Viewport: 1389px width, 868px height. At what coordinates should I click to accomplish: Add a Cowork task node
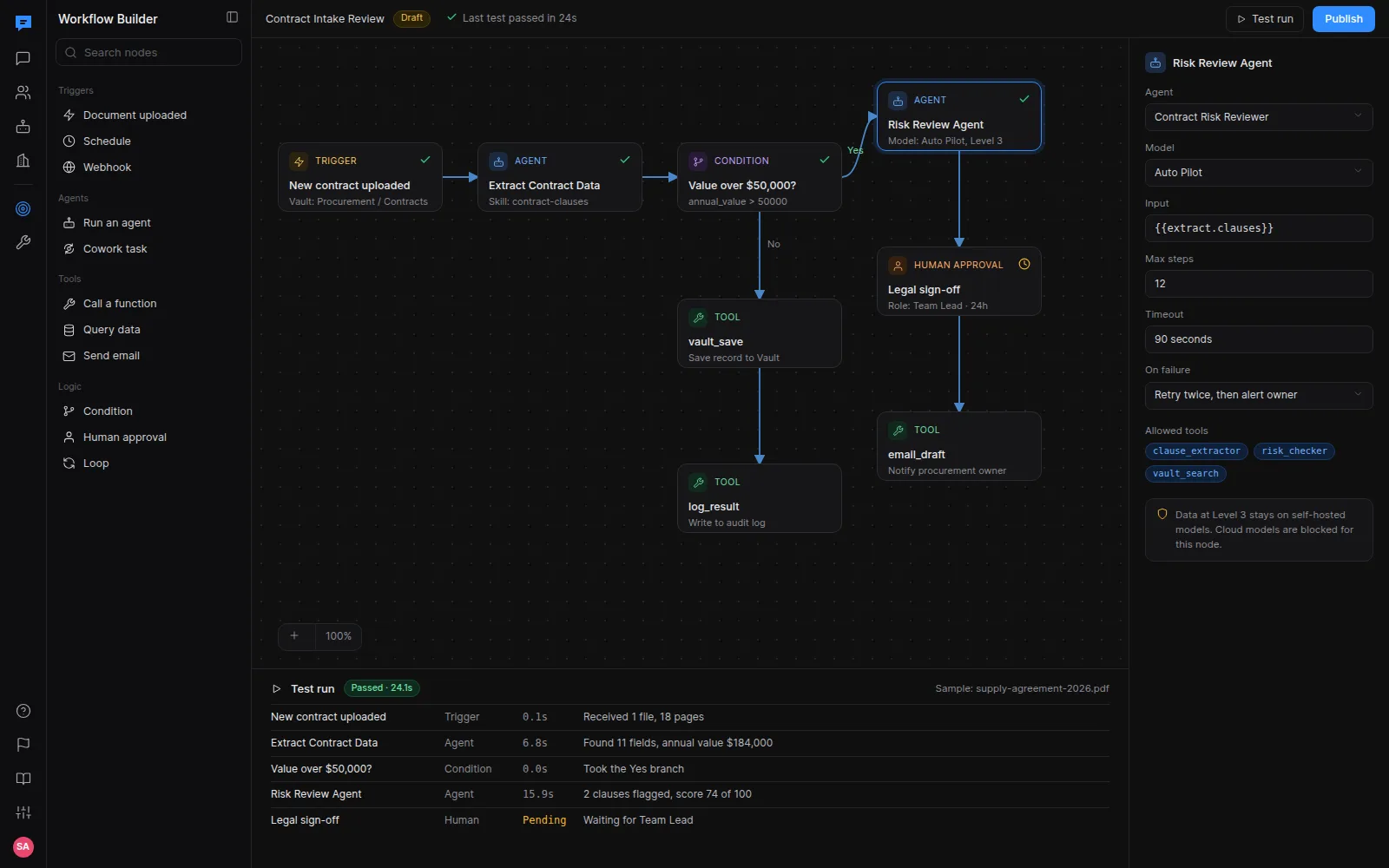coord(148,249)
